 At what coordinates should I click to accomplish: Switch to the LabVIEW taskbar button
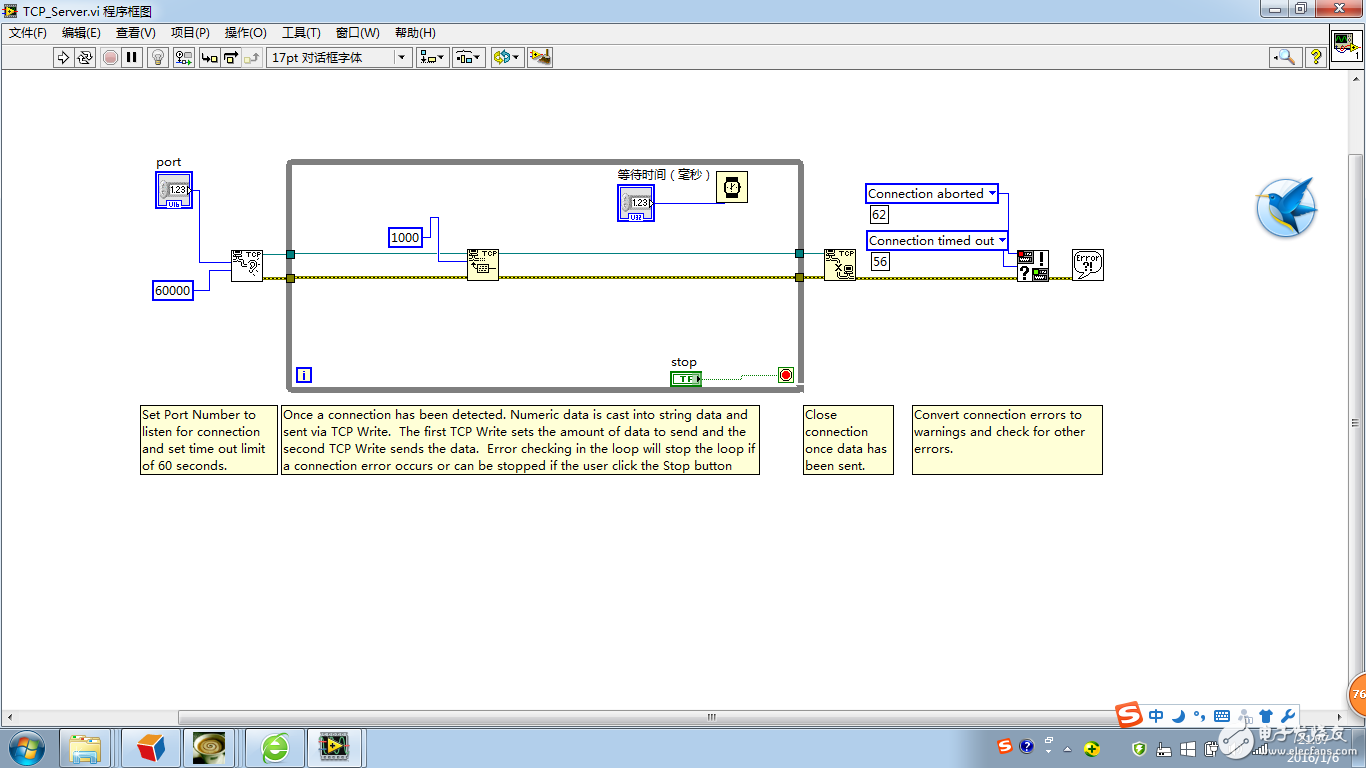coord(335,748)
